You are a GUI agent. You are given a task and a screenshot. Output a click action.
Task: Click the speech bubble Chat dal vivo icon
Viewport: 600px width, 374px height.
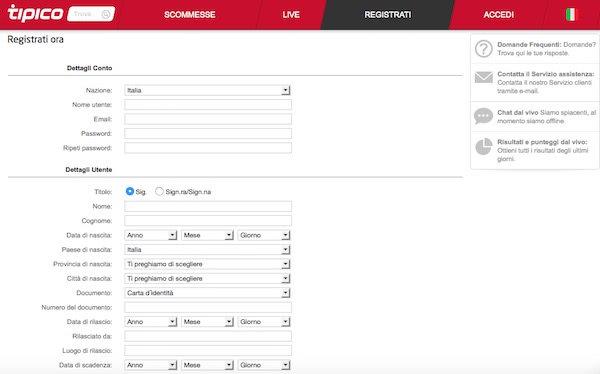(483, 116)
